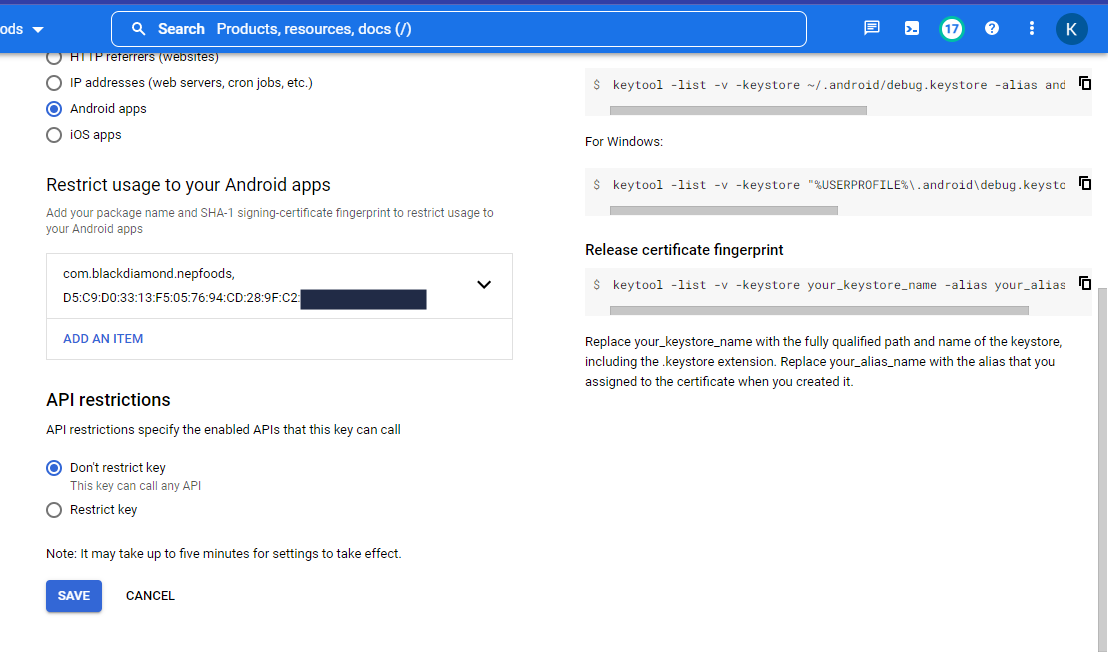Select the iOS apps restriction option
1108x654 pixels.
(x=54, y=134)
